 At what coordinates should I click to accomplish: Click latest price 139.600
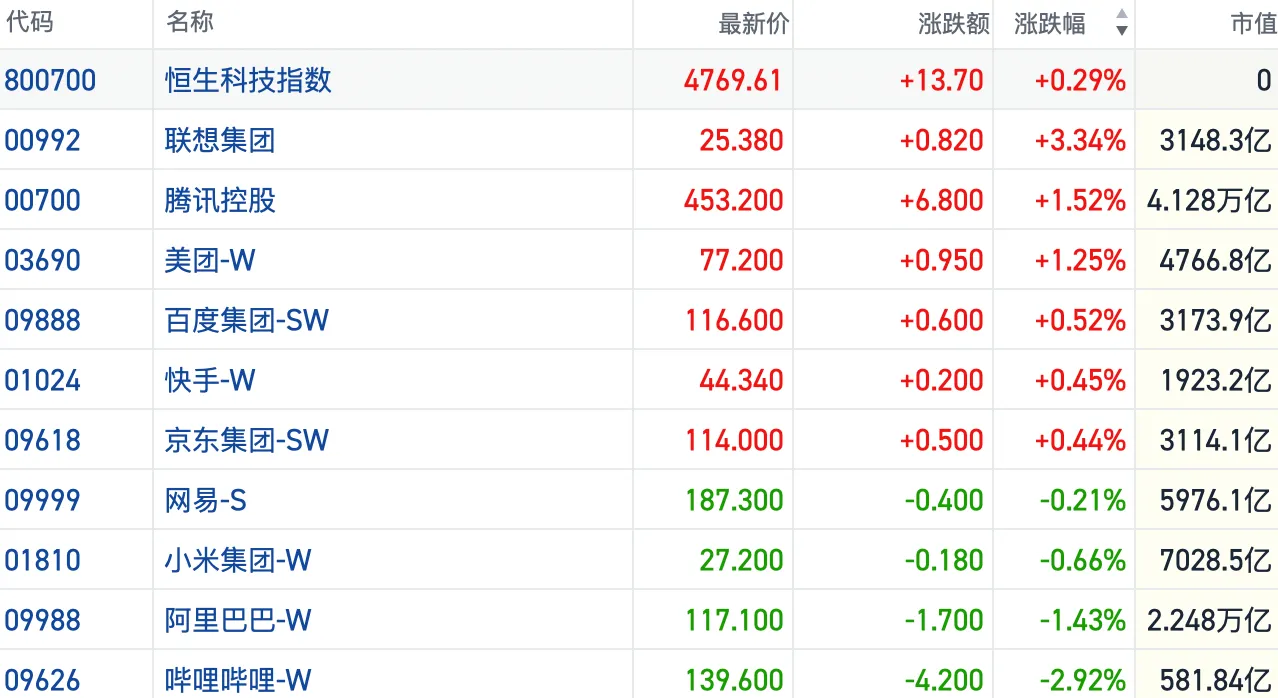[734, 680]
